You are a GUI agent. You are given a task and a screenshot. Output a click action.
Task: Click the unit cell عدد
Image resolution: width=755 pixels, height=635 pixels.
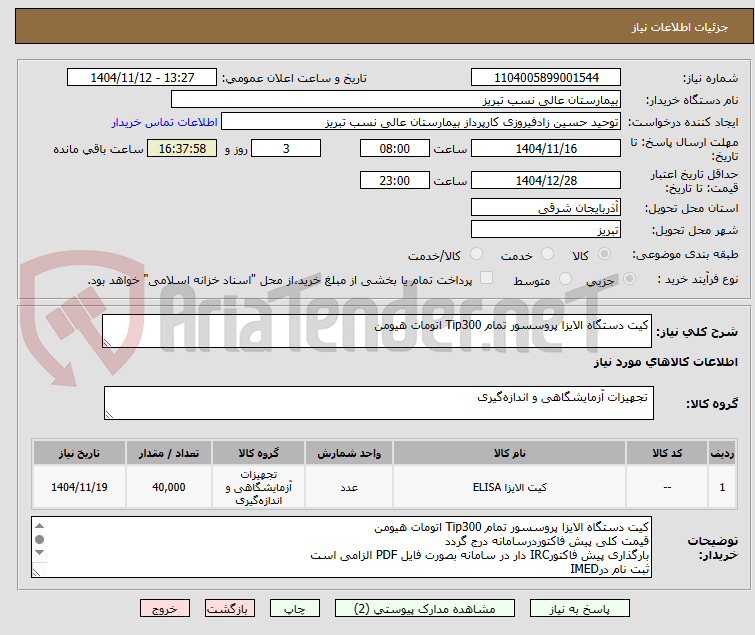point(349,487)
